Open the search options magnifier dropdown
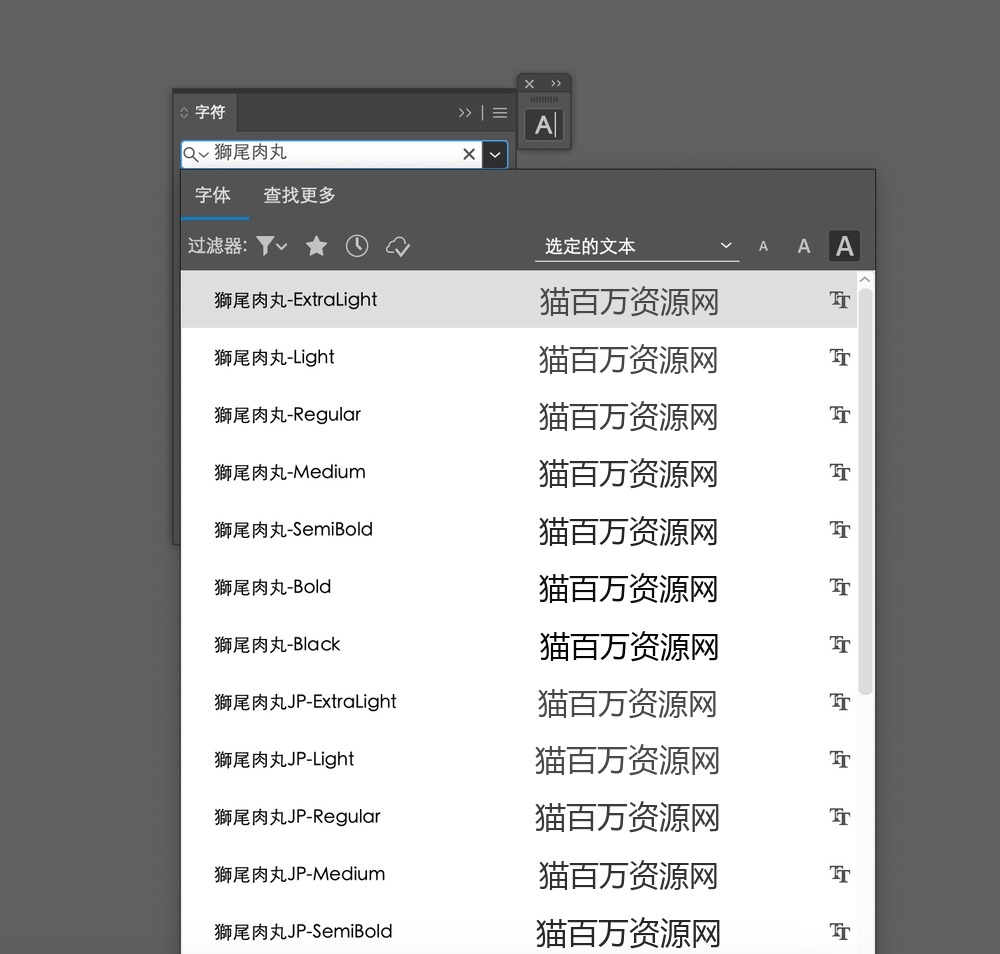This screenshot has width=1000, height=954. click(x=196, y=154)
